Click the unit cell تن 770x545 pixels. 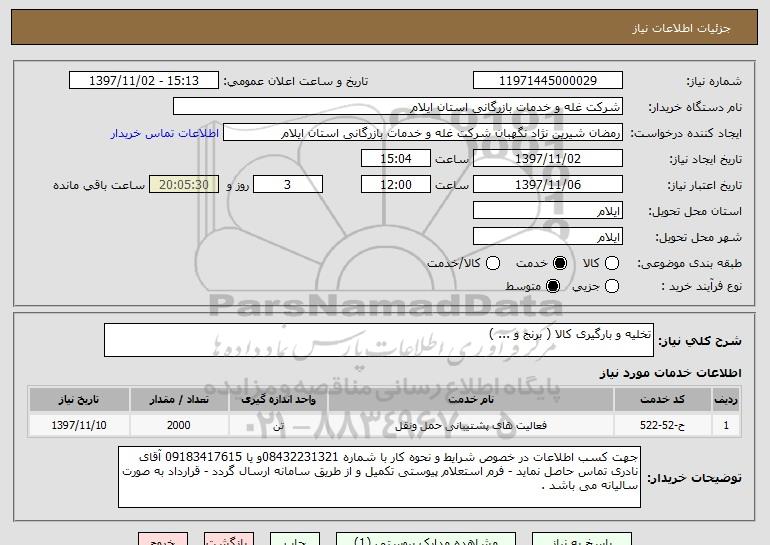(x=278, y=425)
